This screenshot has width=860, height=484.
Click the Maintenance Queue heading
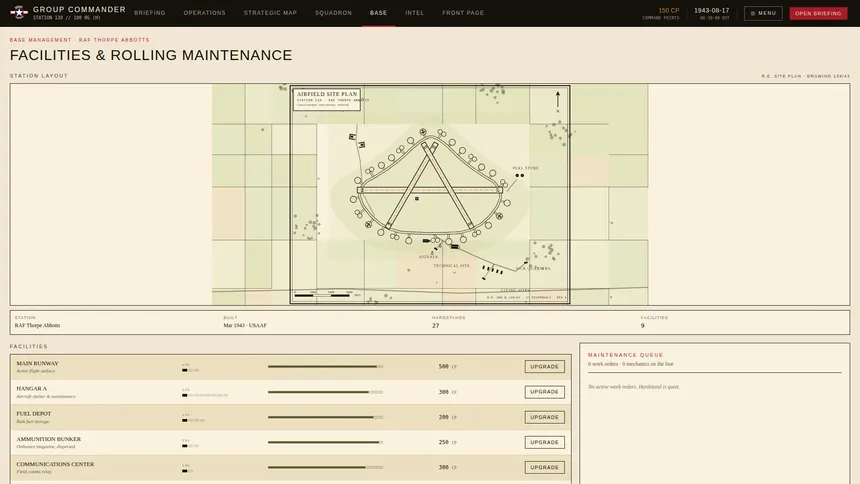point(625,355)
